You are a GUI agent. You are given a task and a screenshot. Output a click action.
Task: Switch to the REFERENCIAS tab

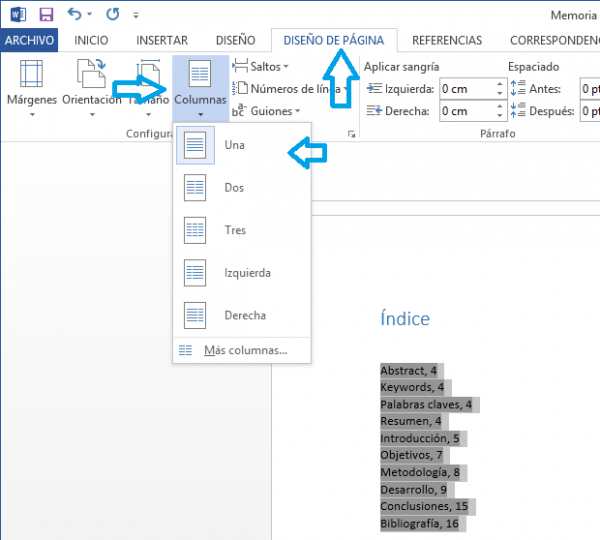pos(447,40)
